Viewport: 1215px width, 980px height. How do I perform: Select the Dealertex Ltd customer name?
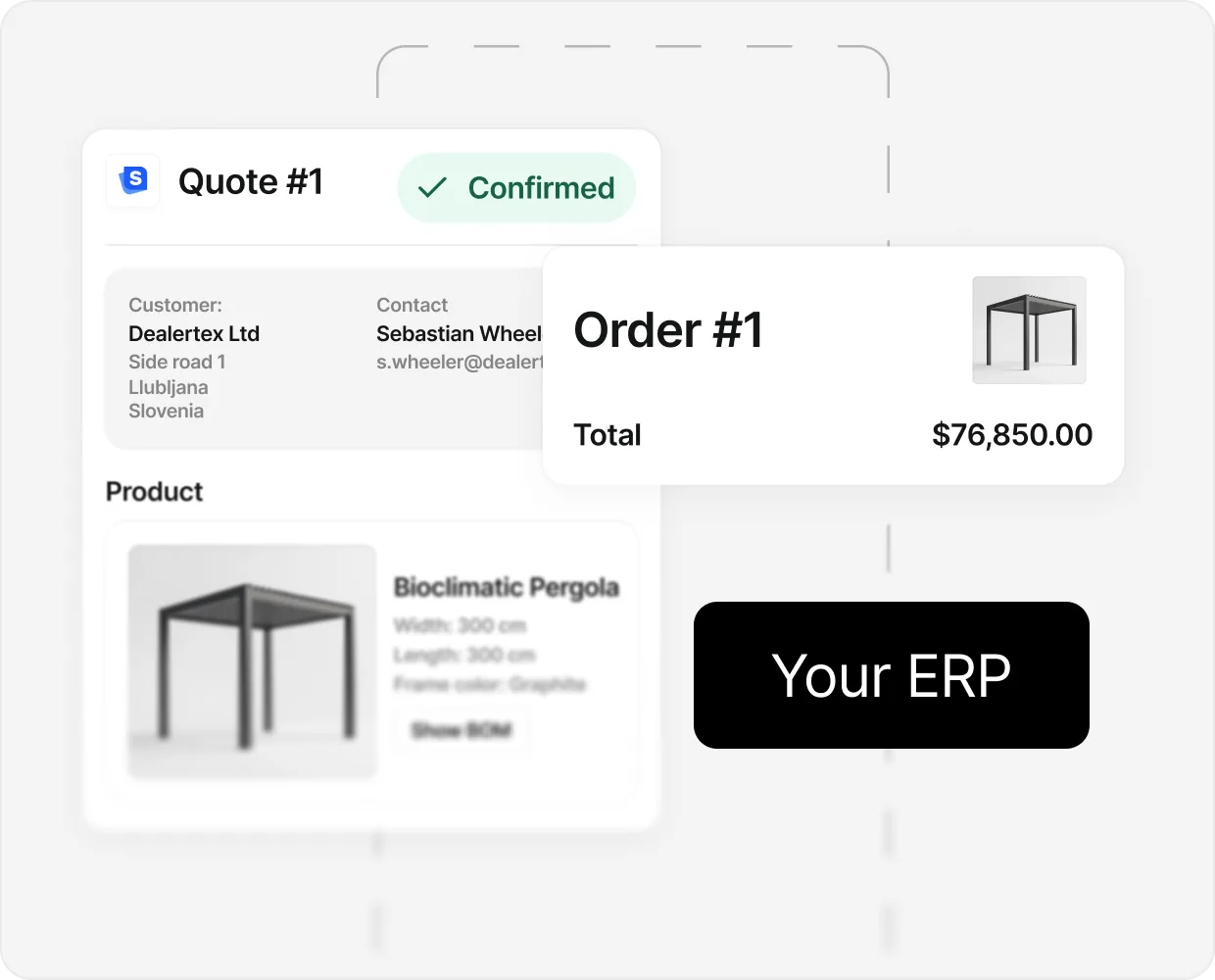[194, 333]
